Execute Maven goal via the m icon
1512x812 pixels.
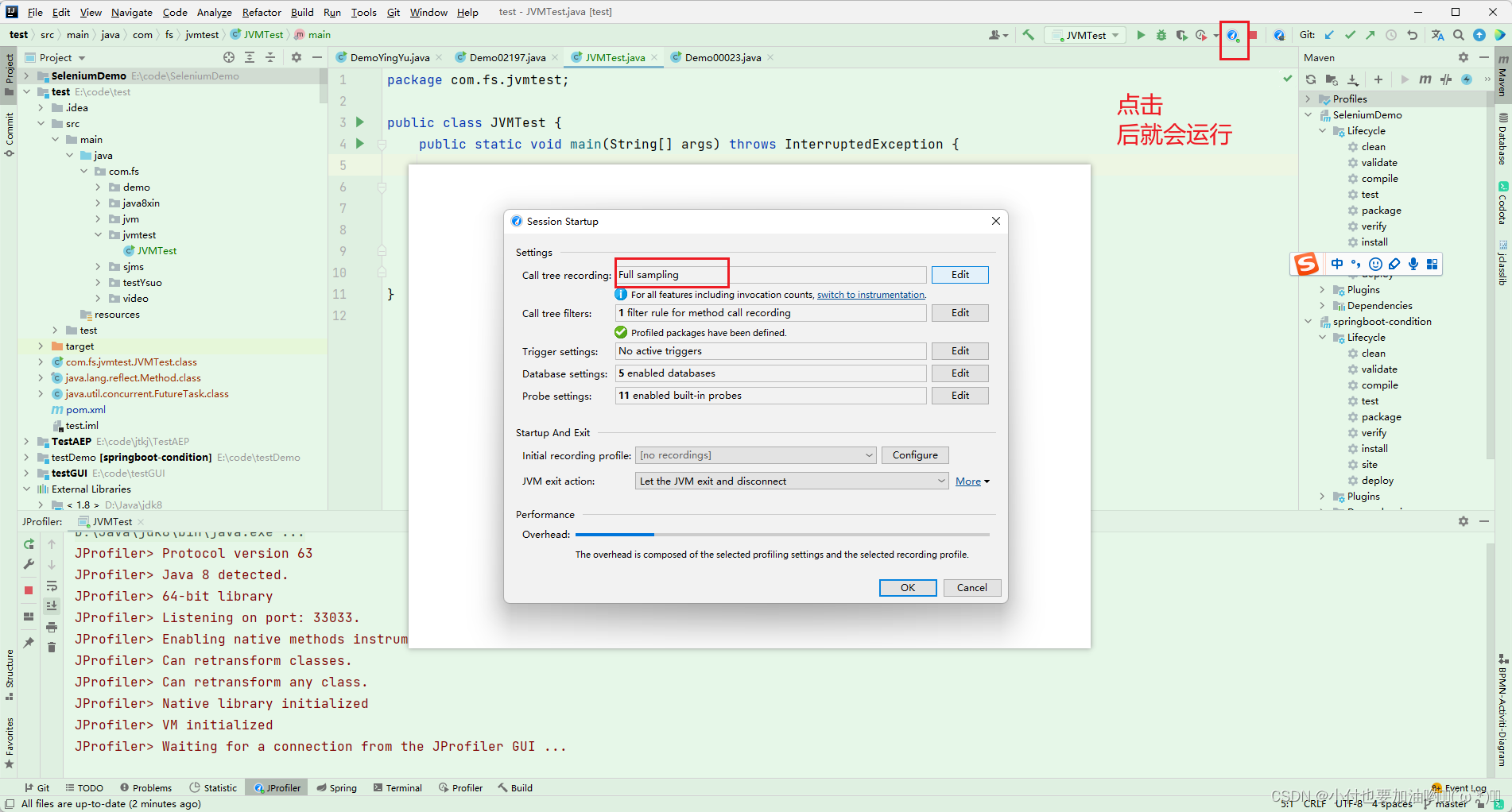(1425, 79)
